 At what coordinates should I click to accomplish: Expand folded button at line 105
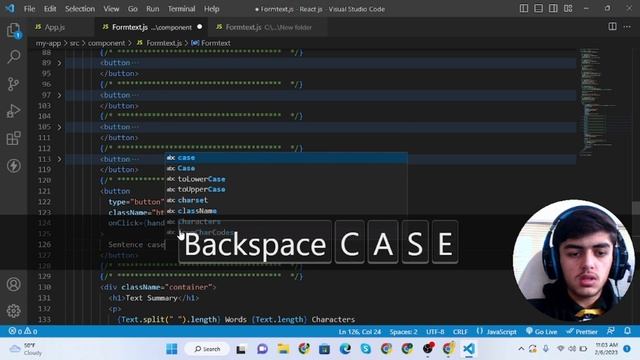click(59, 127)
